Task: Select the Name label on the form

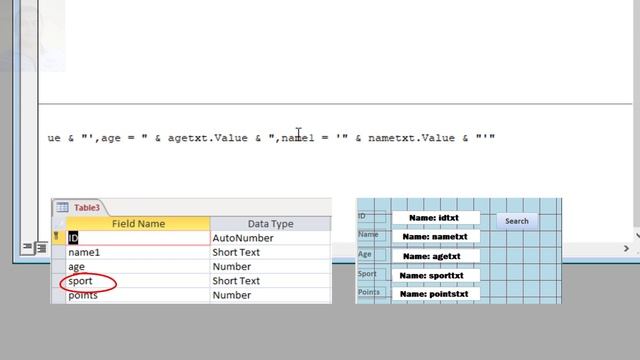Action: click(x=371, y=234)
